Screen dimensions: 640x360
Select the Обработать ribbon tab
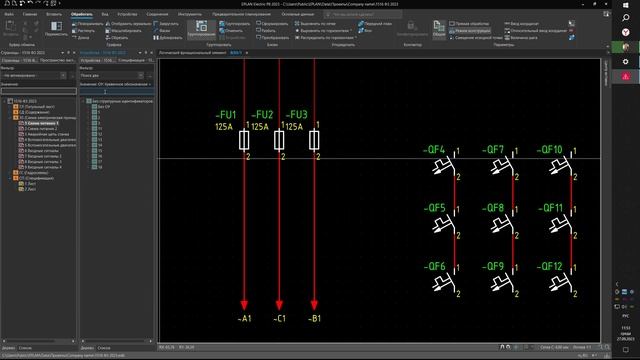pos(82,14)
